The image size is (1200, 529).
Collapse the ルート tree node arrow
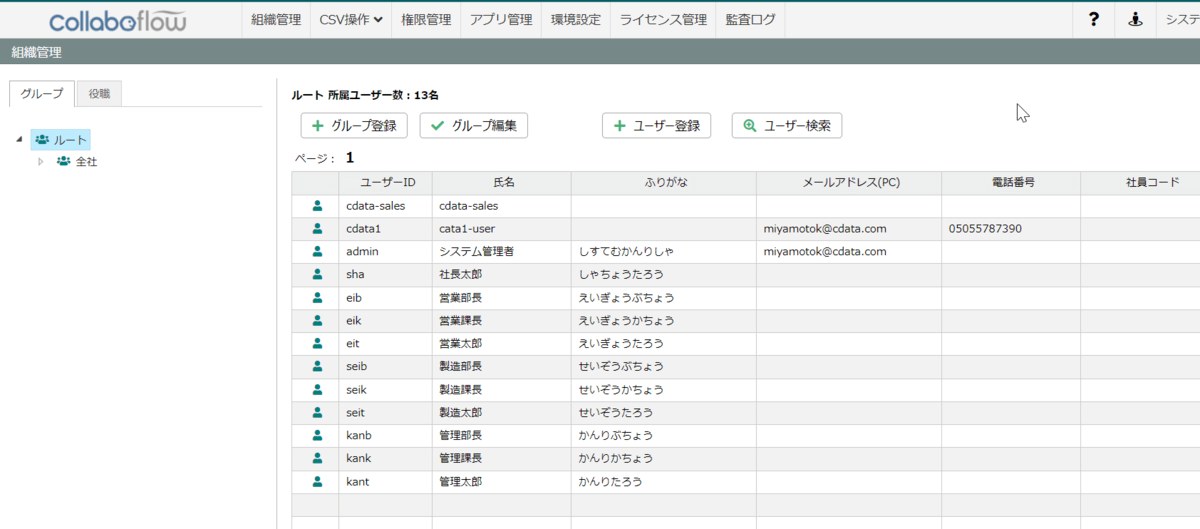coord(20,139)
